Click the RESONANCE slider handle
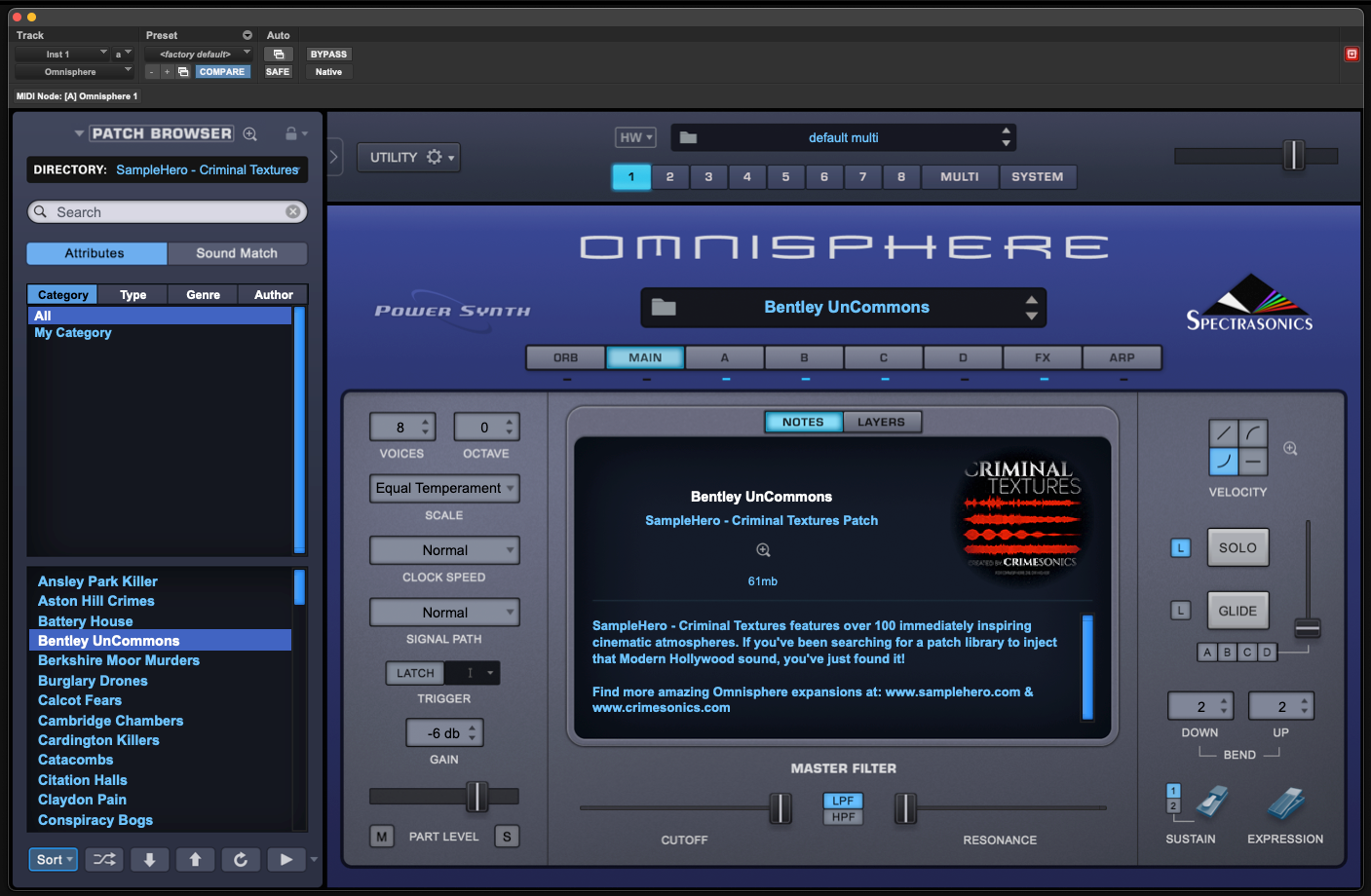 tap(905, 807)
